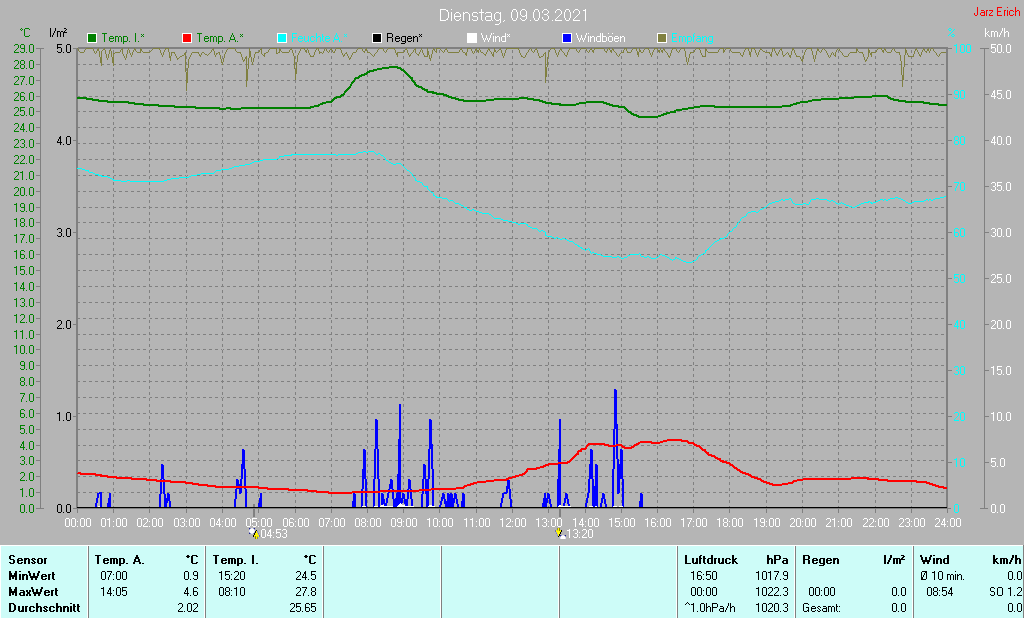Click the Temp. A. average '2.02'

pyautogui.click(x=188, y=608)
